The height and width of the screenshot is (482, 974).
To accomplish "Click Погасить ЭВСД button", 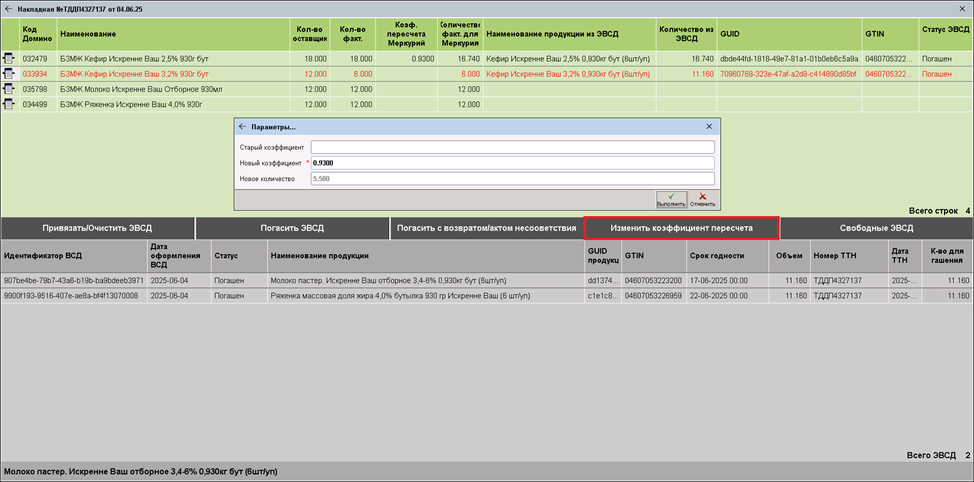I will pos(292,228).
